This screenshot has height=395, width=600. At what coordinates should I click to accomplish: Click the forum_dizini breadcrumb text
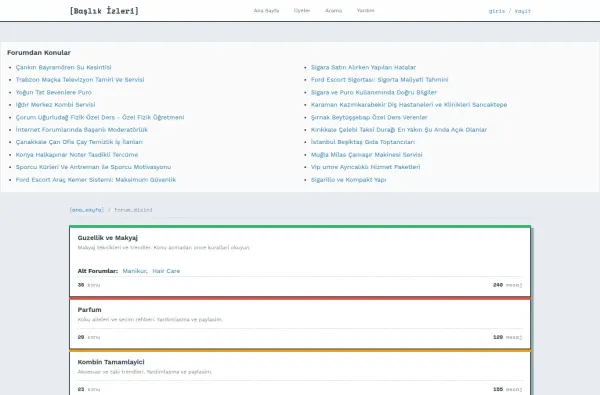(x=133, y=210)
